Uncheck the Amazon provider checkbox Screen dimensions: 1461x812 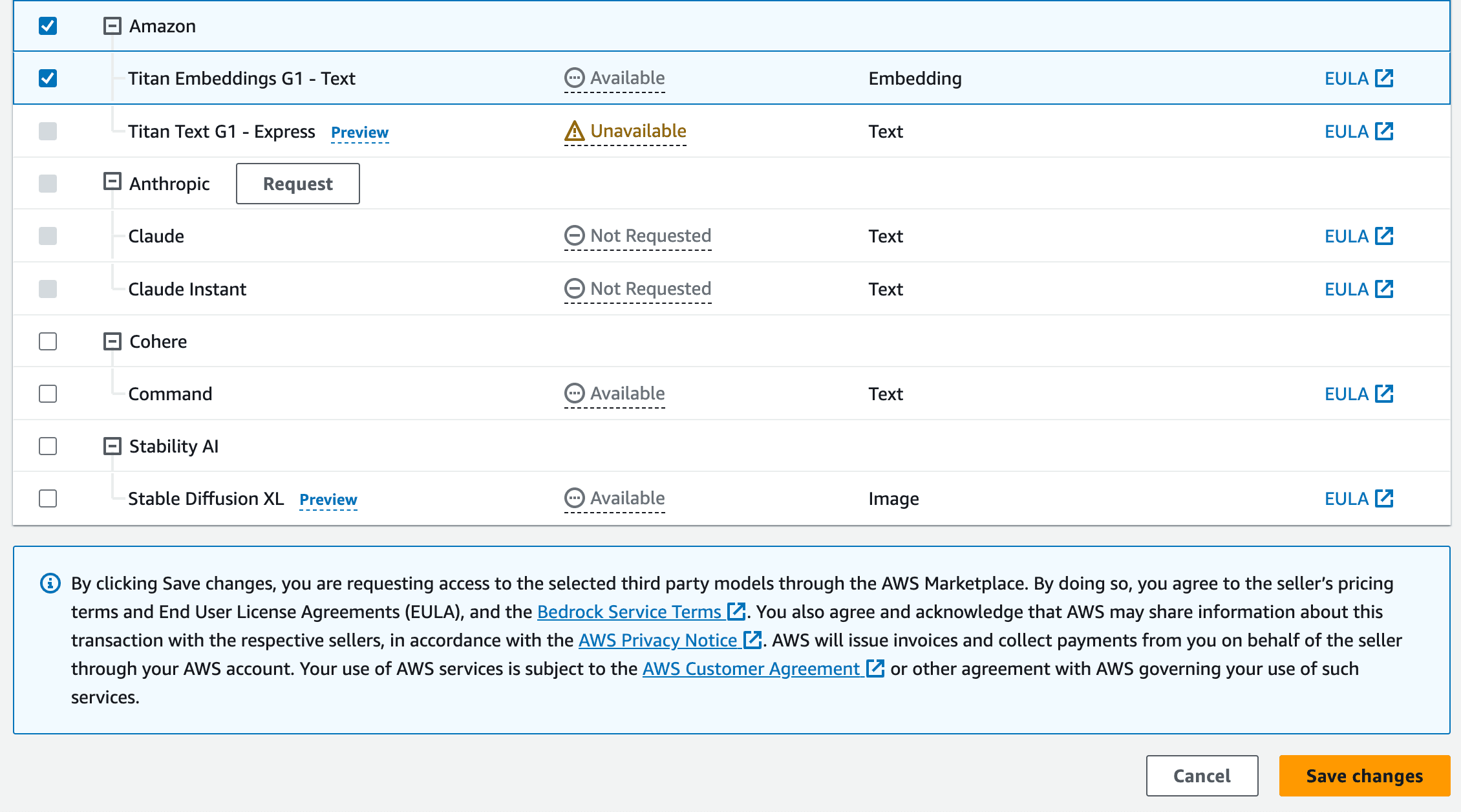[47, 26]
